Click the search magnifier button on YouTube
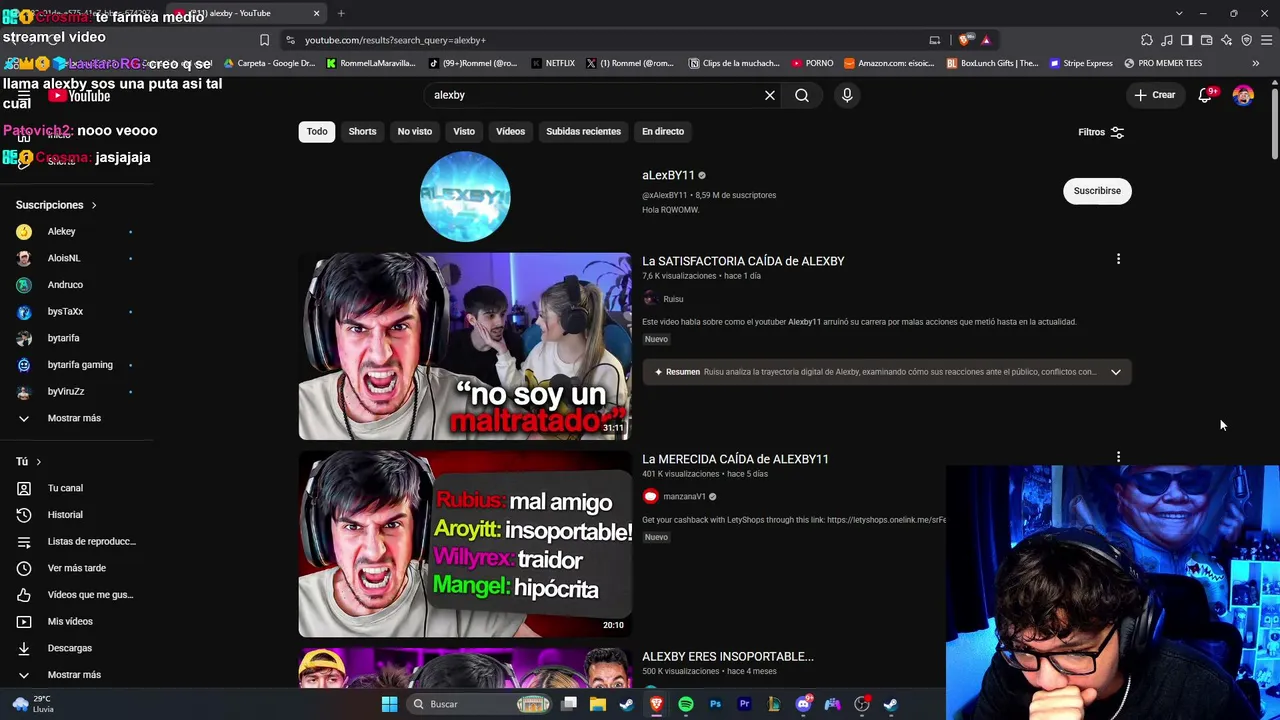The image size is (1280, 720). pos(802,95)
